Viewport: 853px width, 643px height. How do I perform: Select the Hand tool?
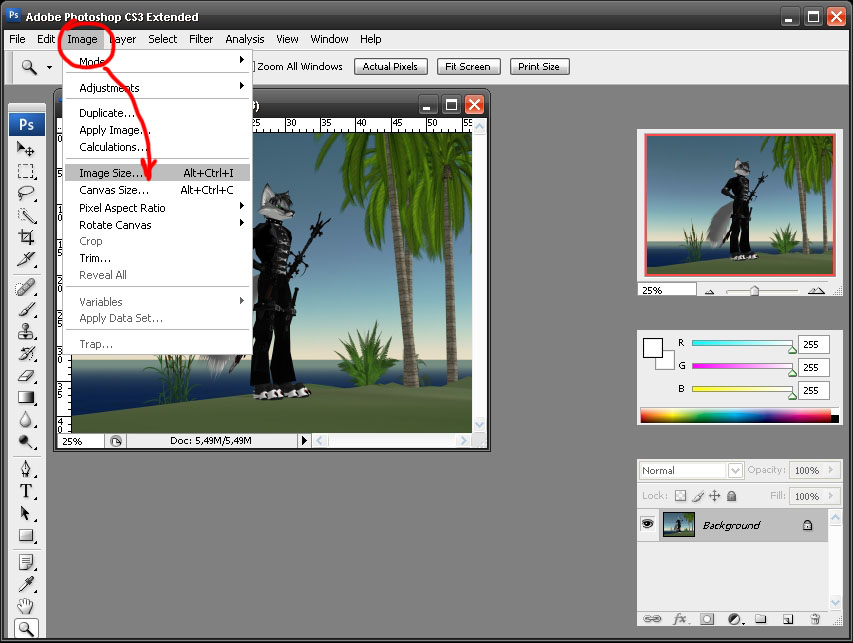click(27, 605)
